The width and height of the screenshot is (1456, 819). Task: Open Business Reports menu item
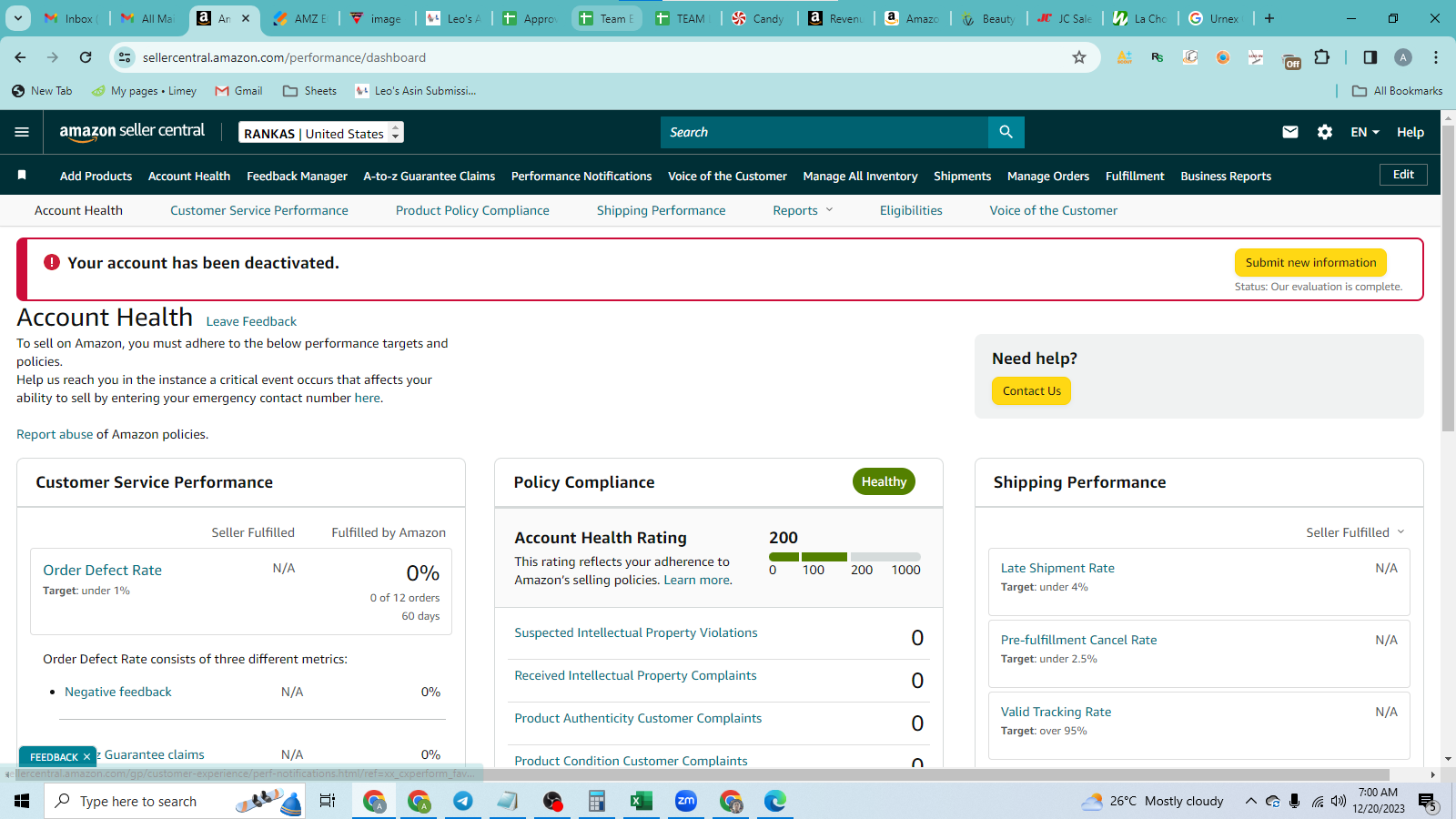[1226, 177]
